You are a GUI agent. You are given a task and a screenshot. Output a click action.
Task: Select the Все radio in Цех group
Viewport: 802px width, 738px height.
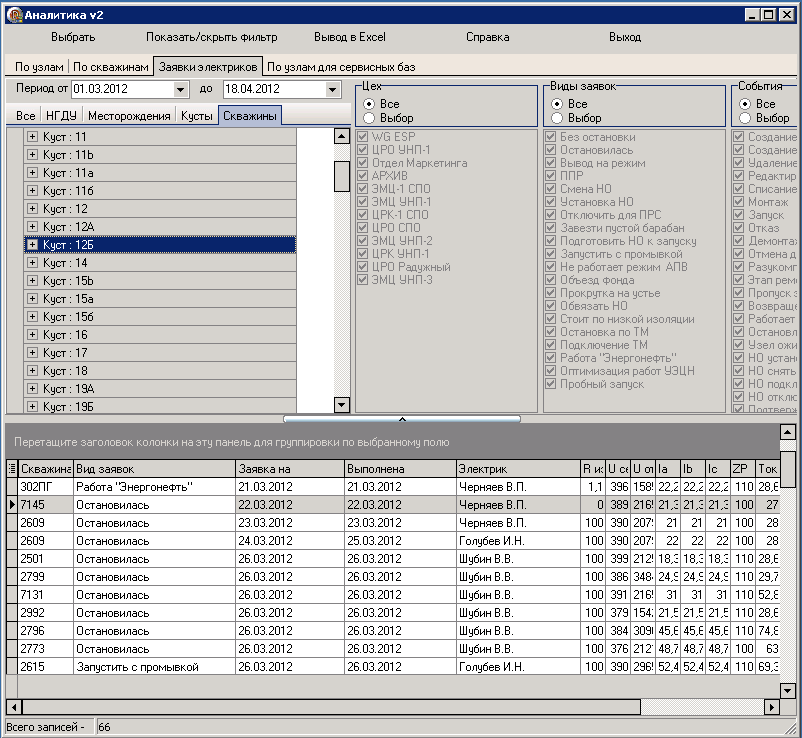click(x=369, y=104)
